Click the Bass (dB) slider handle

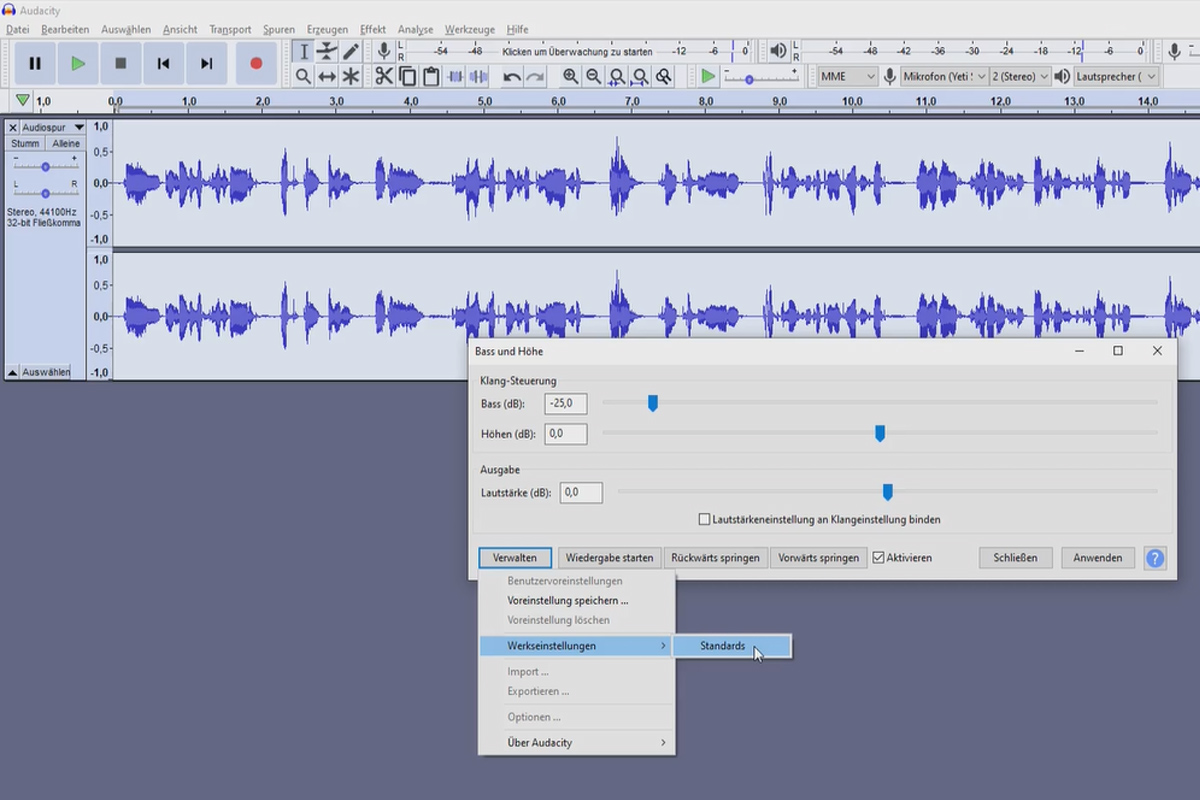click(653, 403)
